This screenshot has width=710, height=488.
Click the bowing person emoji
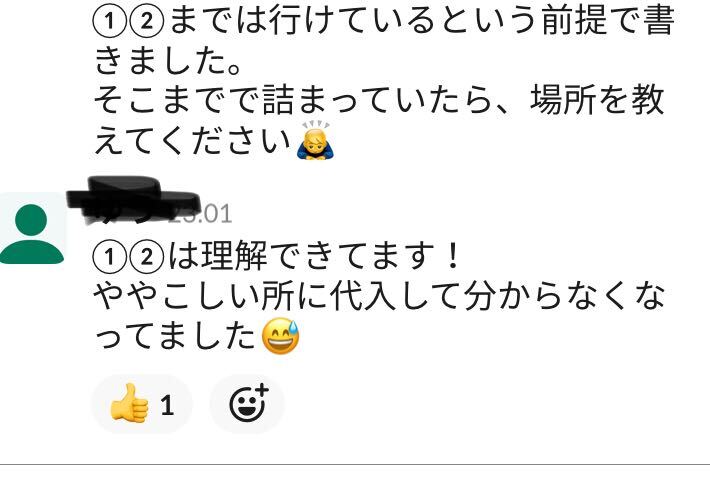pos(315,140)
